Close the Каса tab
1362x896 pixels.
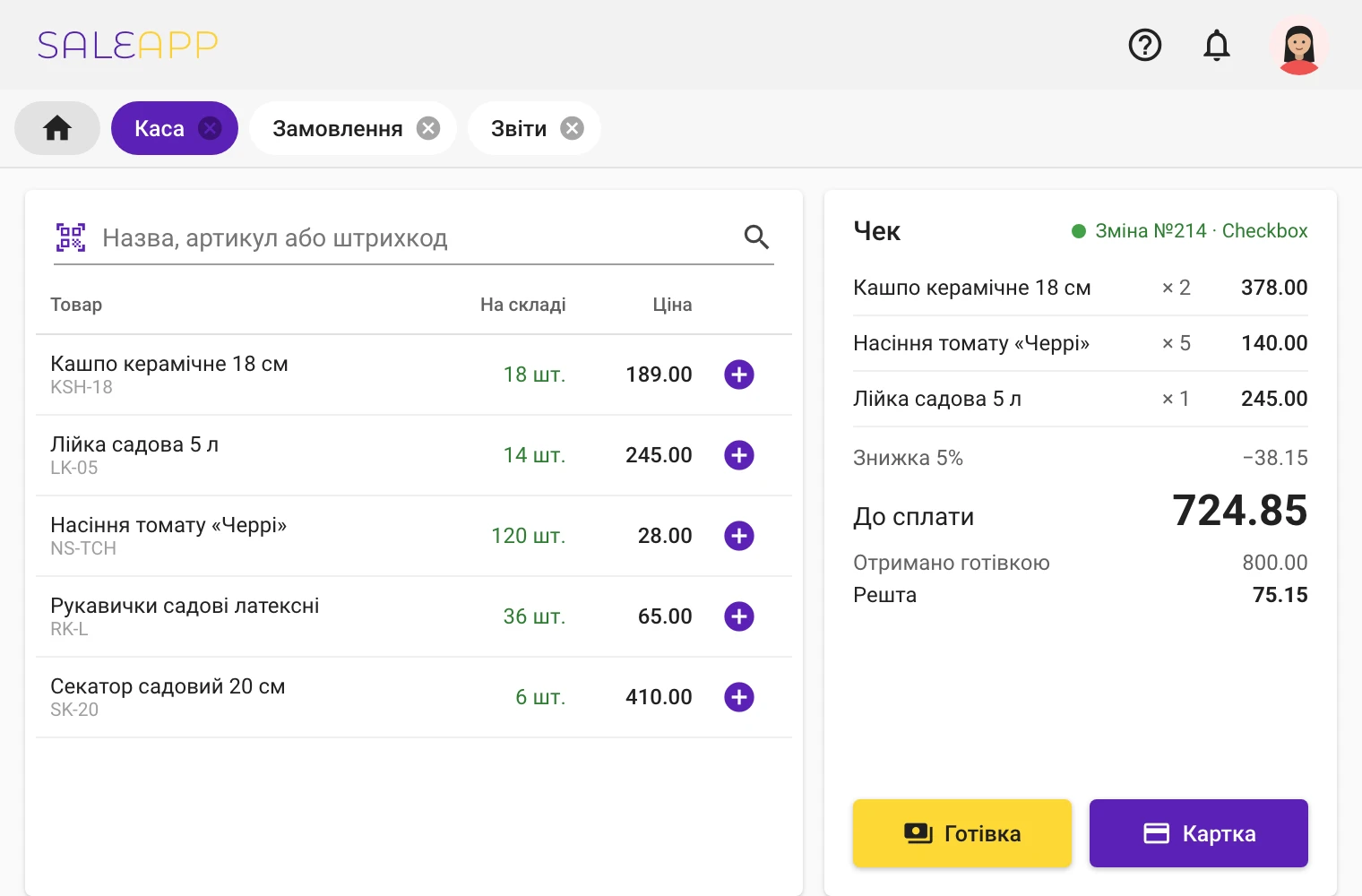[210, 128]
